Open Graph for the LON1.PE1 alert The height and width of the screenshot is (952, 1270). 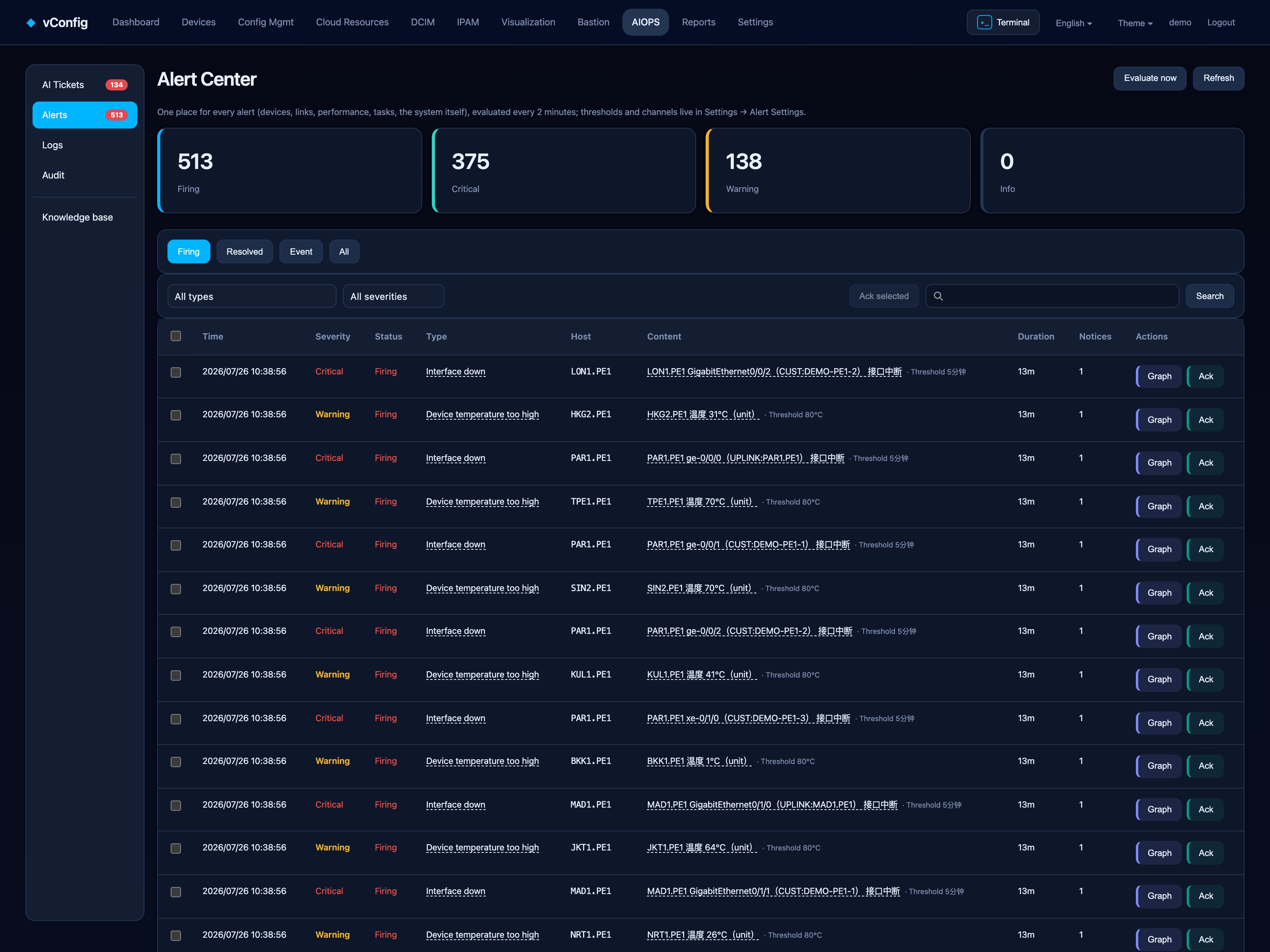click(1158, 376)
